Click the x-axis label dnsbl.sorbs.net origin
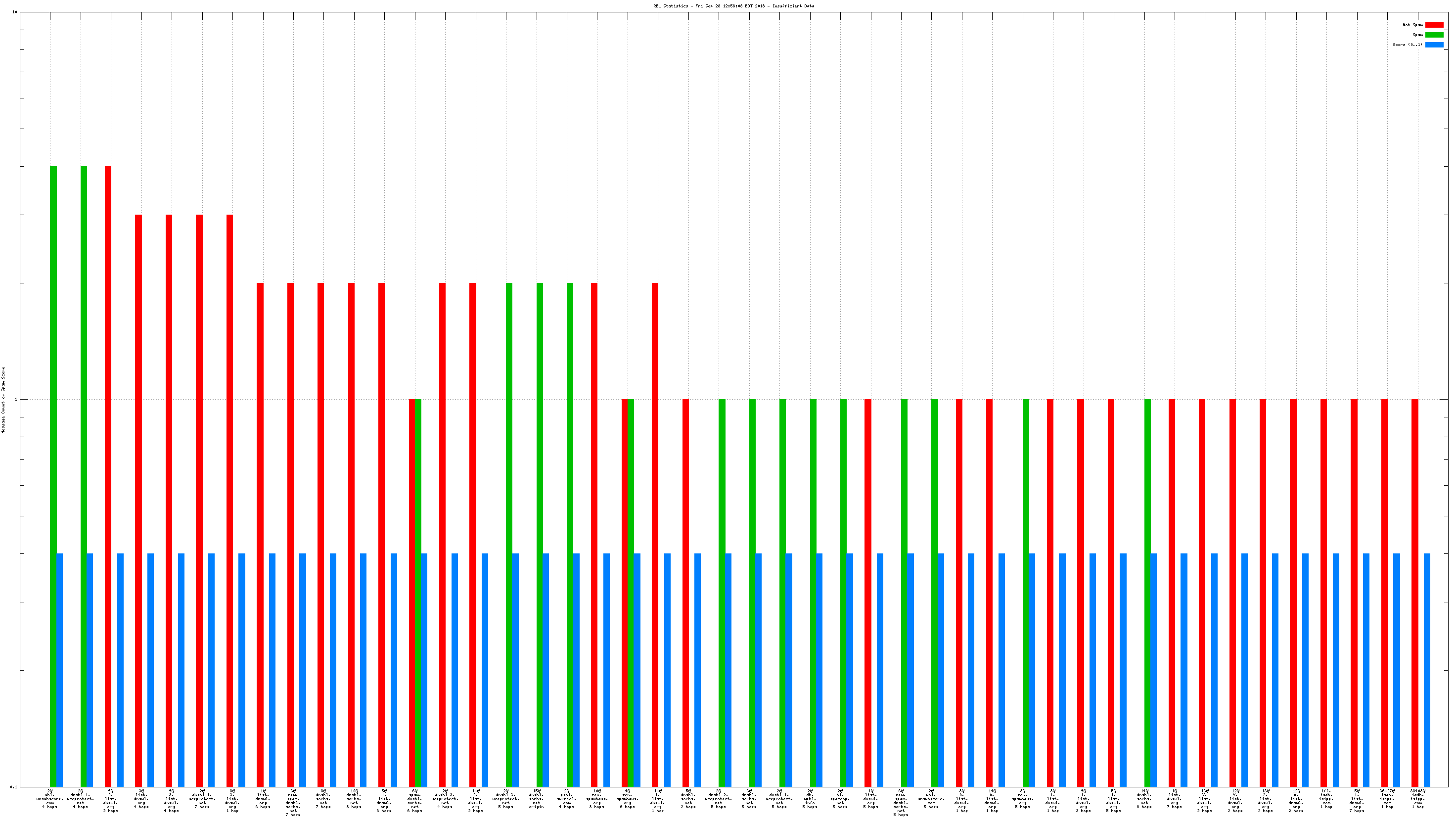 [537, 798]
